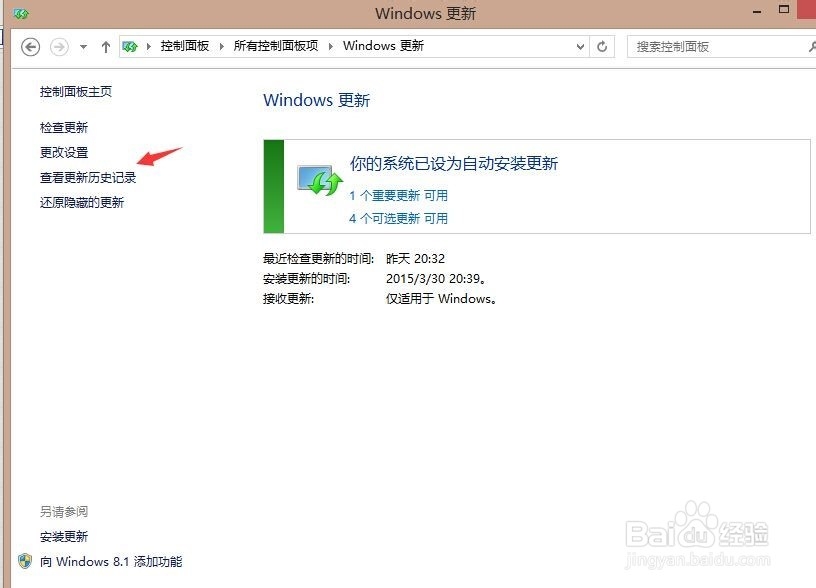816x588 pixels.
Task: Click 你的系统已设为自动安装更新 heading
Action: coord(454,164)
